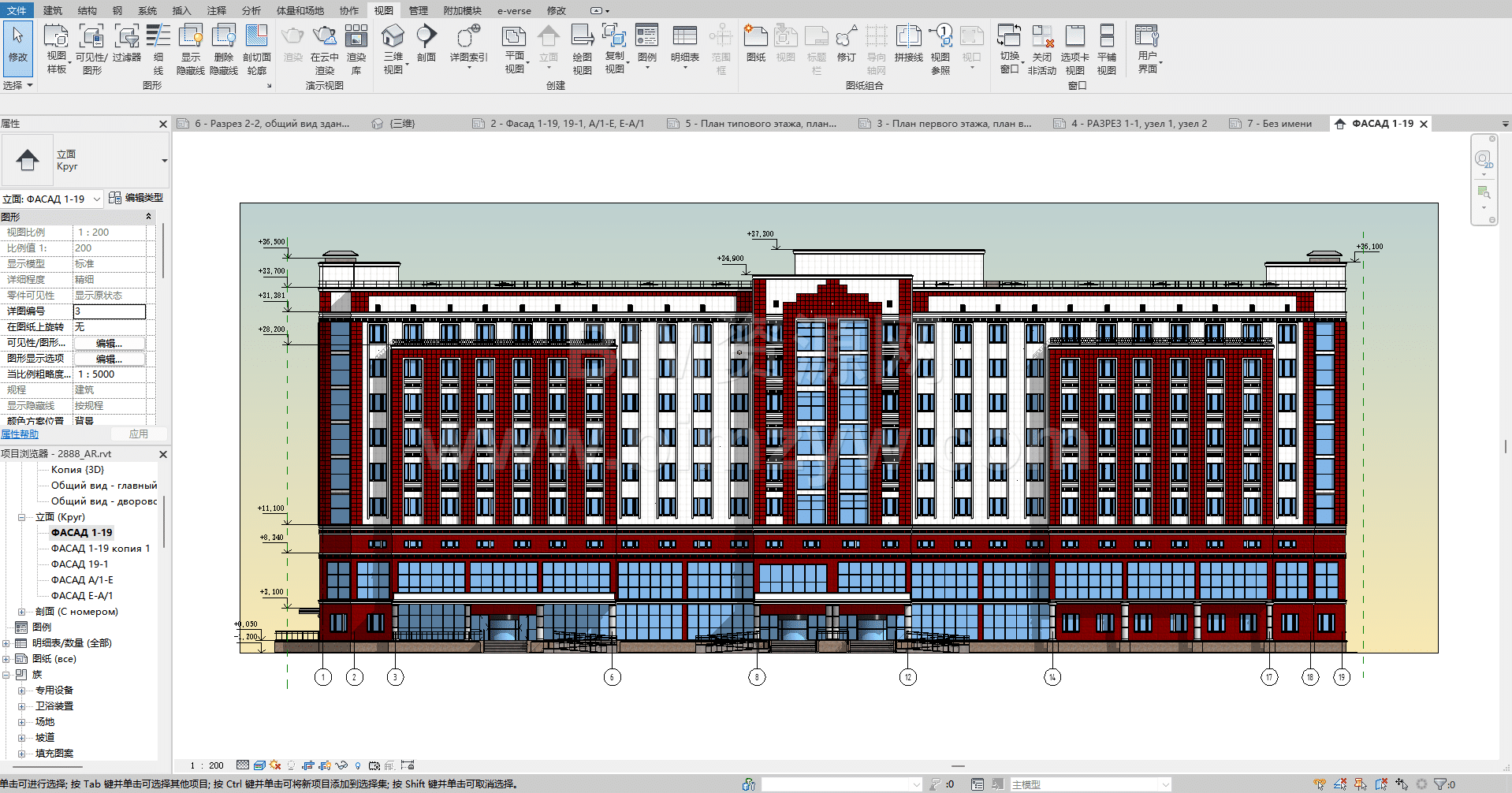This screenshot has height=793, width=1512.
Task: Expand 剖面 (С номером) tree node
Action: pos(22,612)
